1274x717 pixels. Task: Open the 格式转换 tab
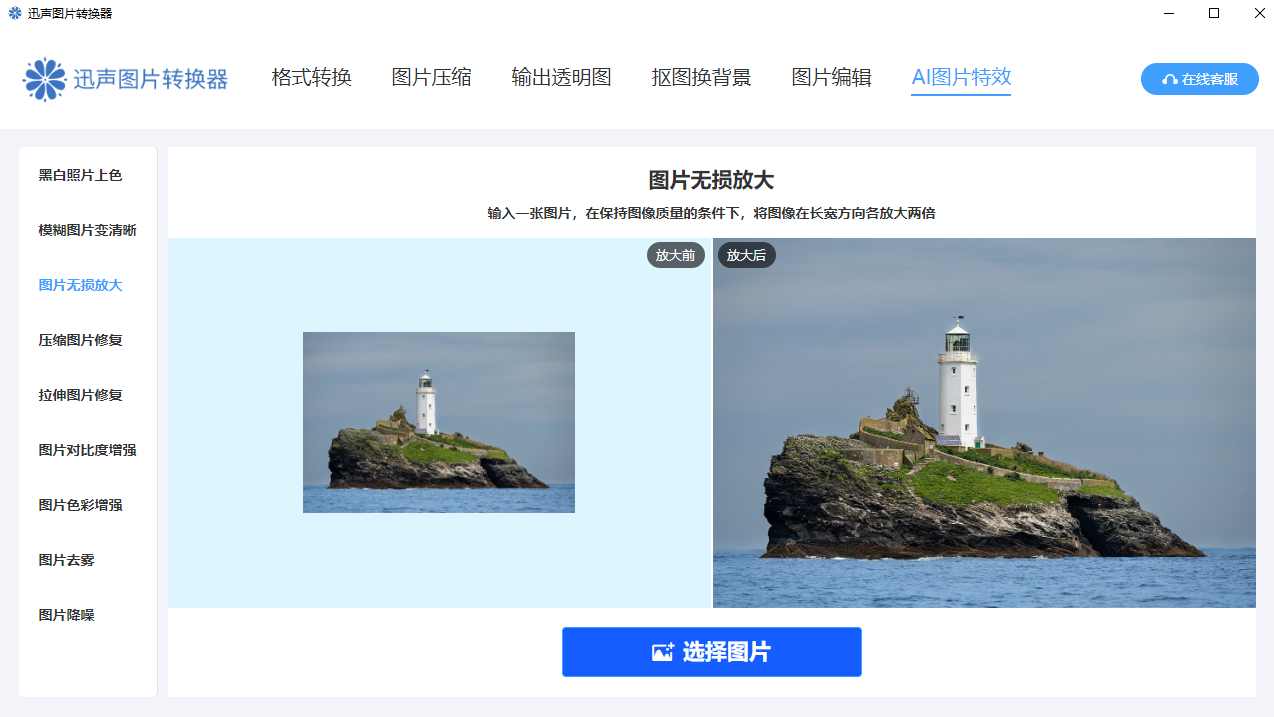tap(312, 77)
